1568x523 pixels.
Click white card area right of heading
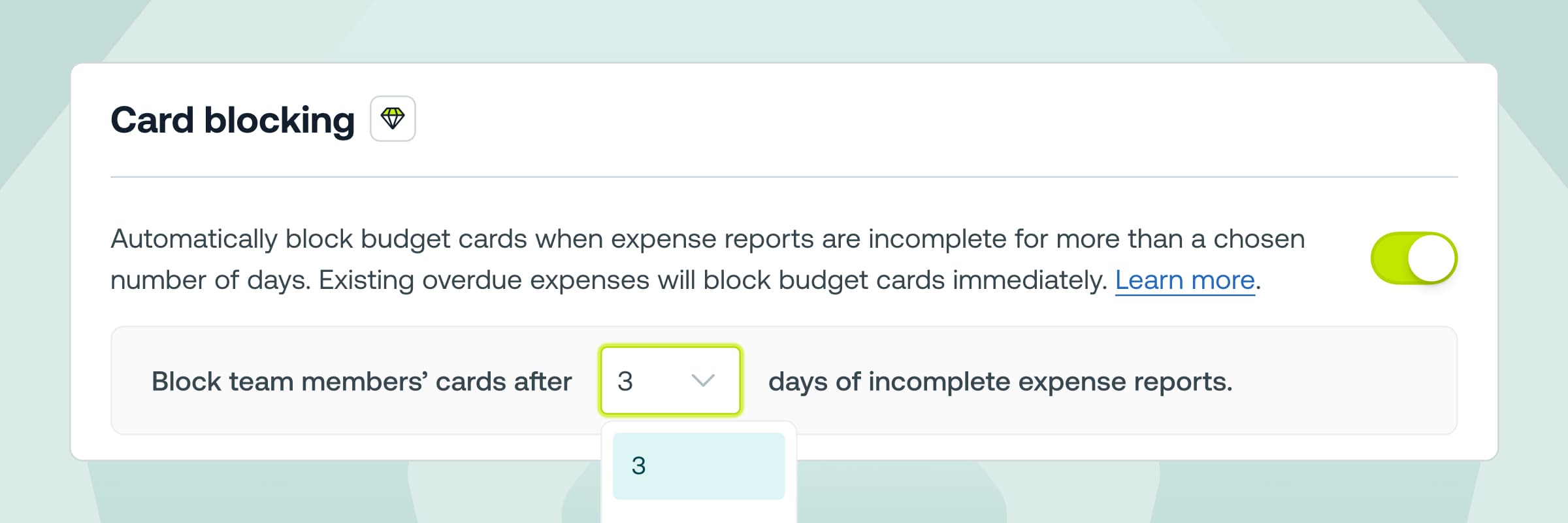(915, 119)
